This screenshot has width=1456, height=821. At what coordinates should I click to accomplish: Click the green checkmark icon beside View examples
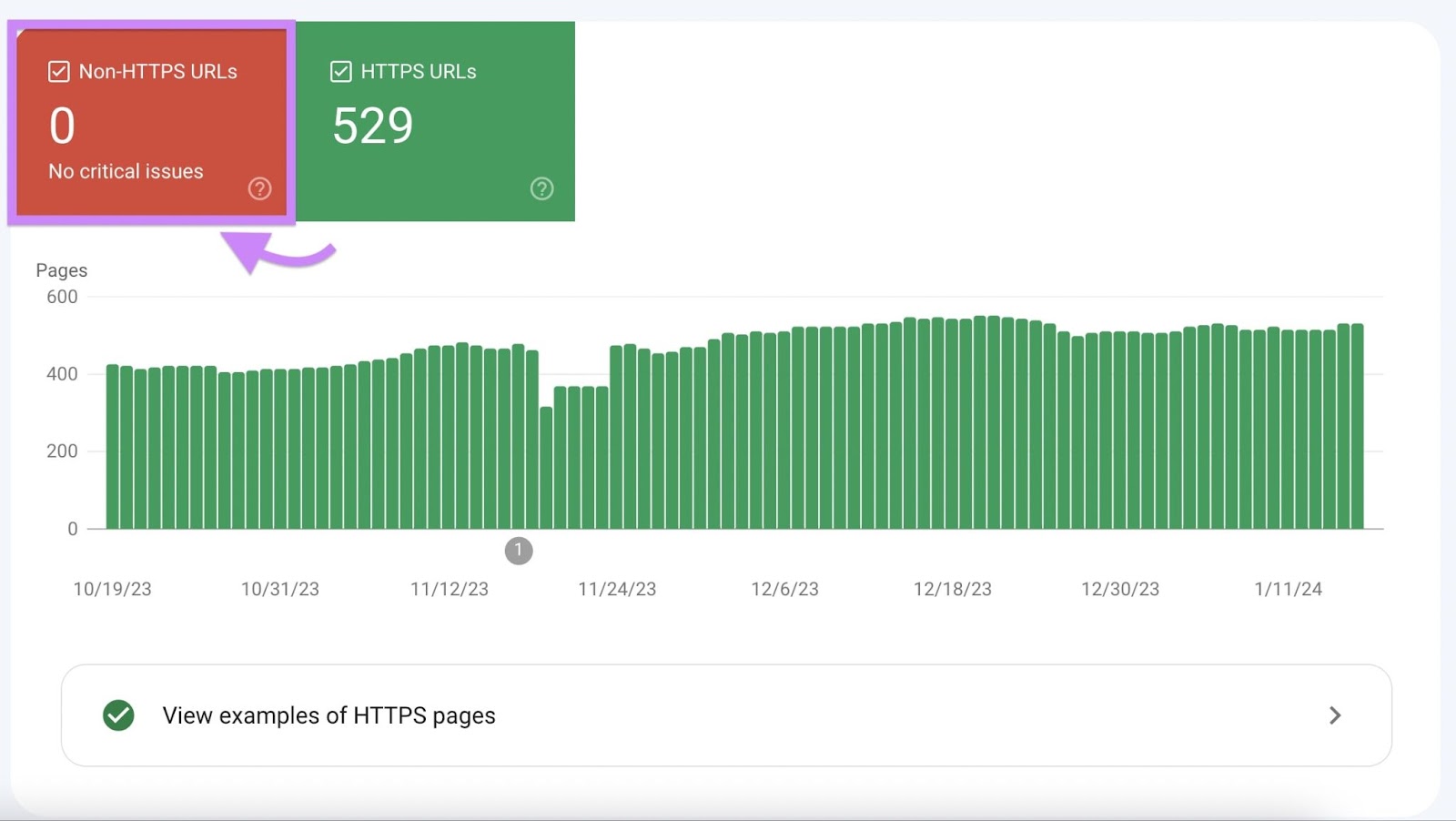pos(116,715)
